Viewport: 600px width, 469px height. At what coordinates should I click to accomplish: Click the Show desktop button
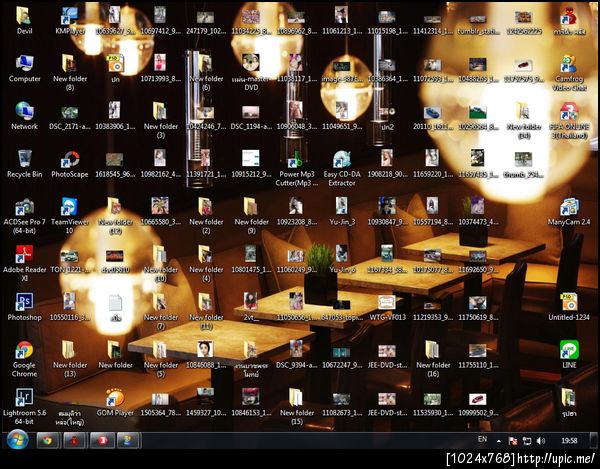593,440
